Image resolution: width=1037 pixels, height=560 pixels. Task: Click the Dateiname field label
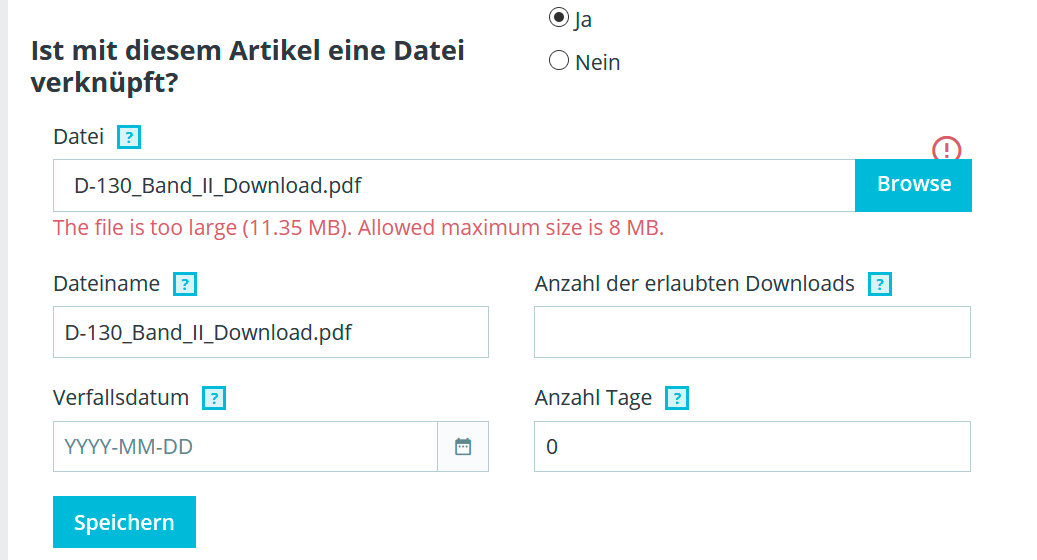pyautogui.click(x=106, y=284)
